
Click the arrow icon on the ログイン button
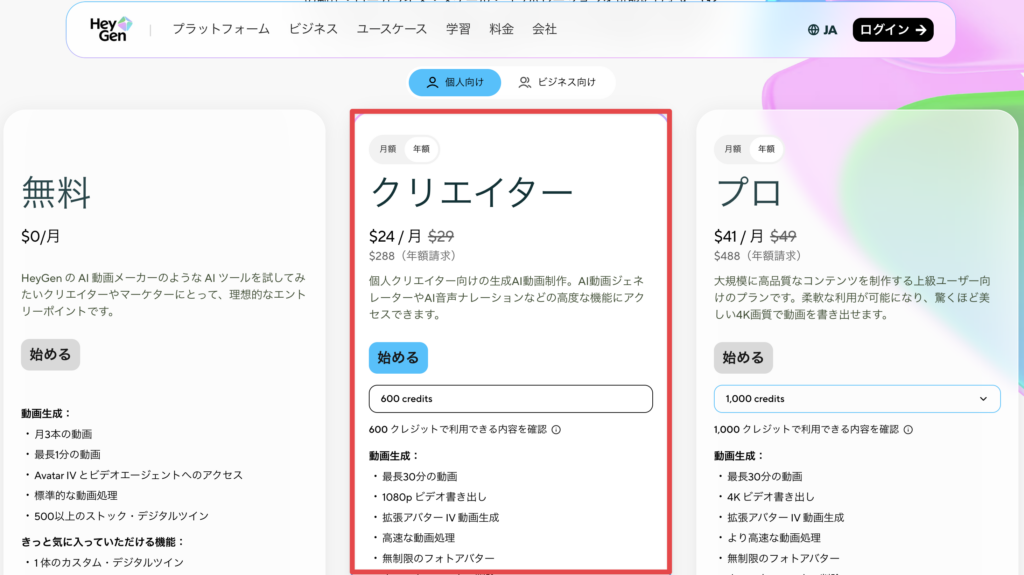[921, 29]
